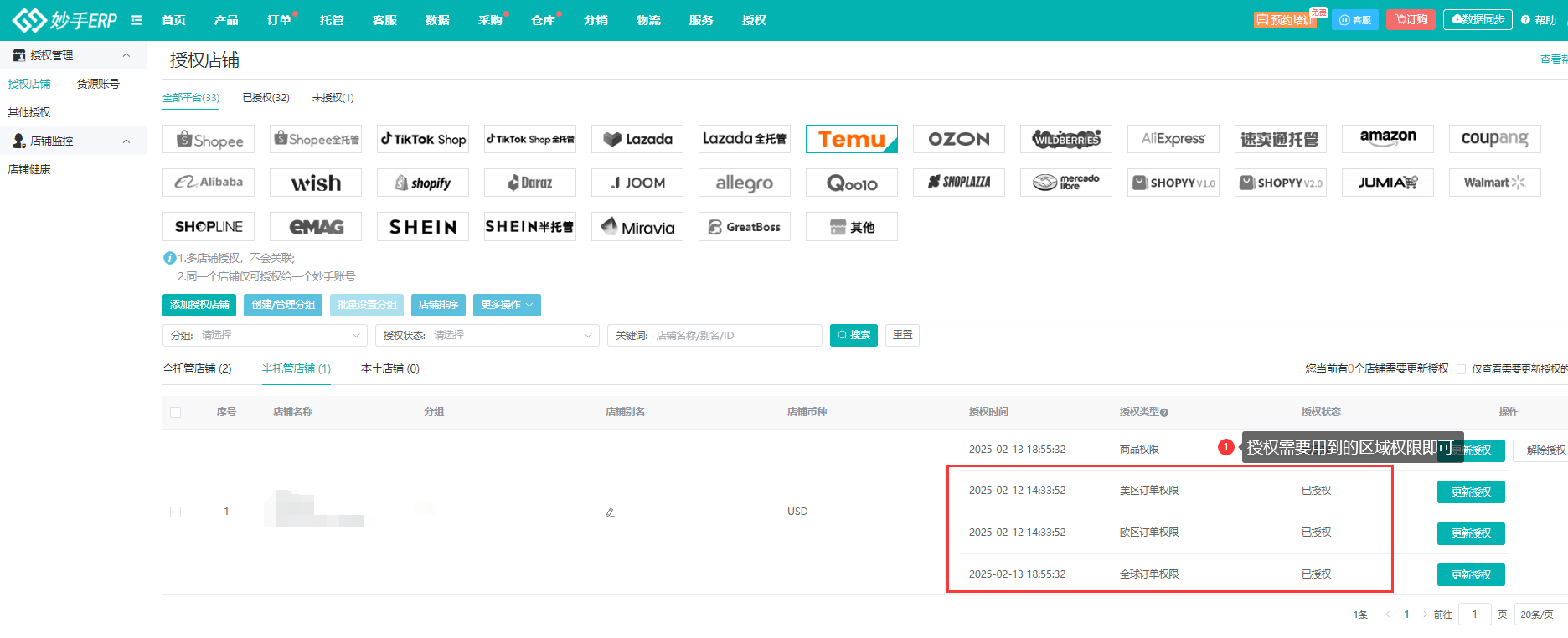Select the AliExpress platform tile

(1173, 139)
